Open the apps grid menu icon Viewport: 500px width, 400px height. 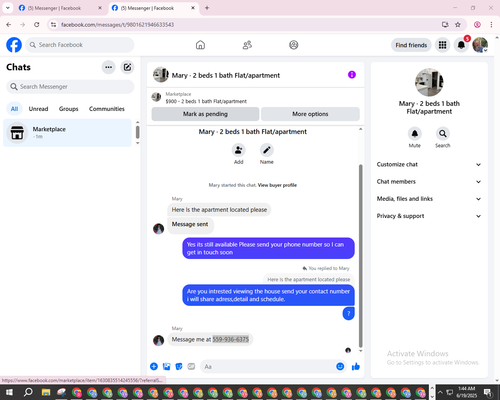click(x=442, y=45)
